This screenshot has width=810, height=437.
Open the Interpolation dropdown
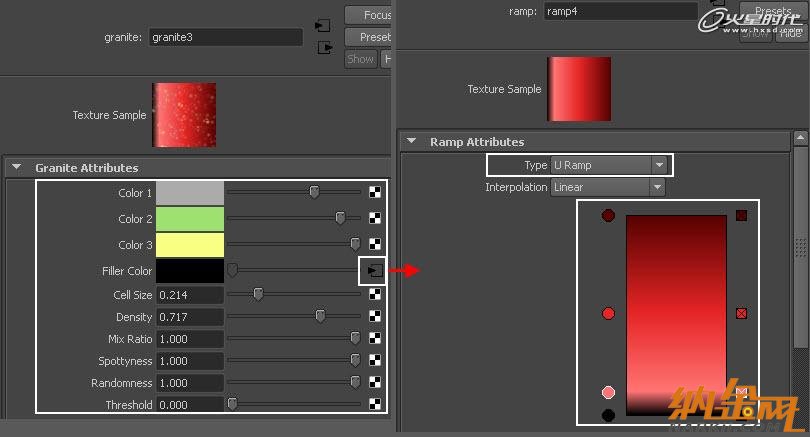(608, 187)
